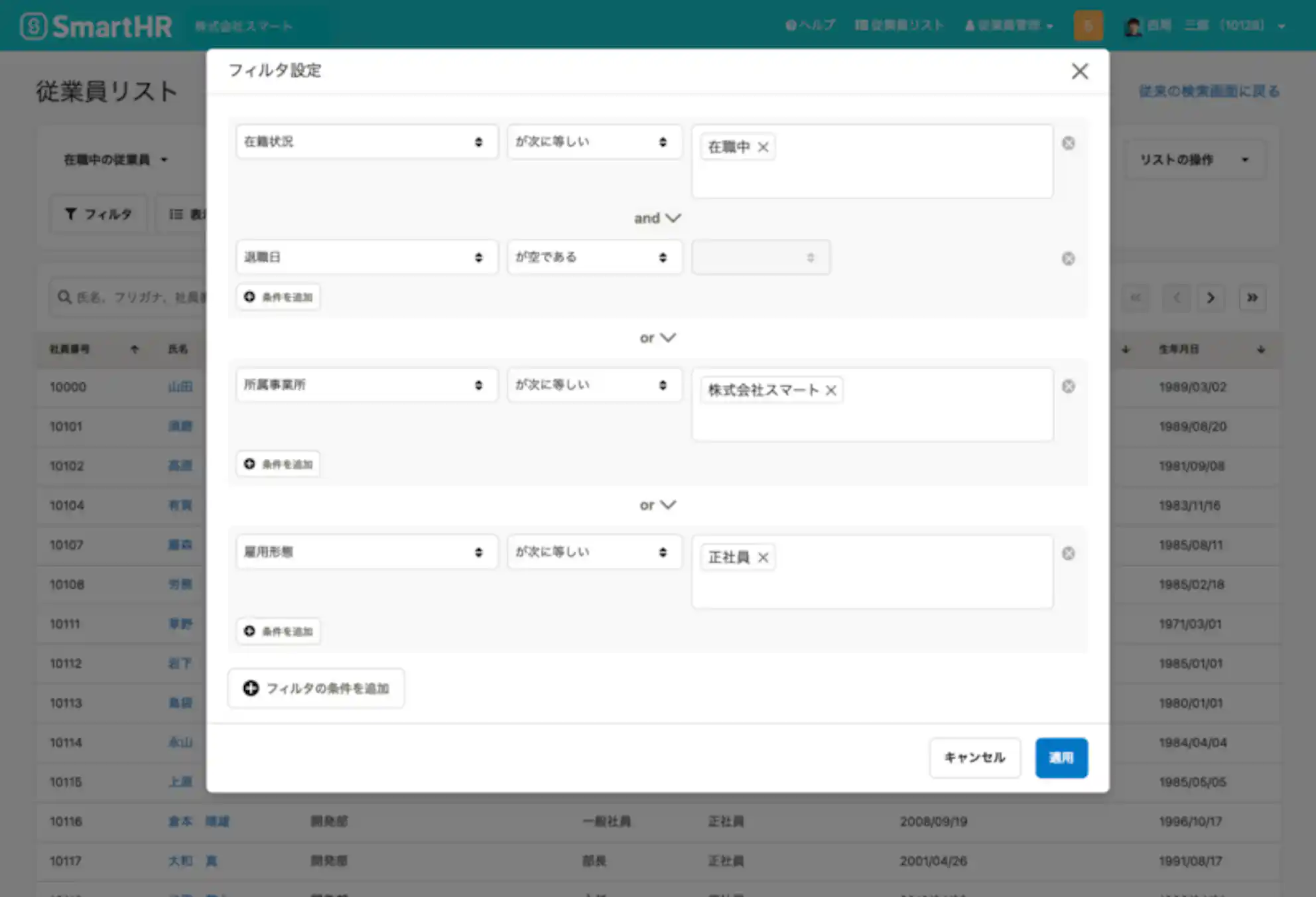This screenshot has height=897, width=1316.
Task: Click the フィルタ button with funnel icon
Action: [98, 214]
